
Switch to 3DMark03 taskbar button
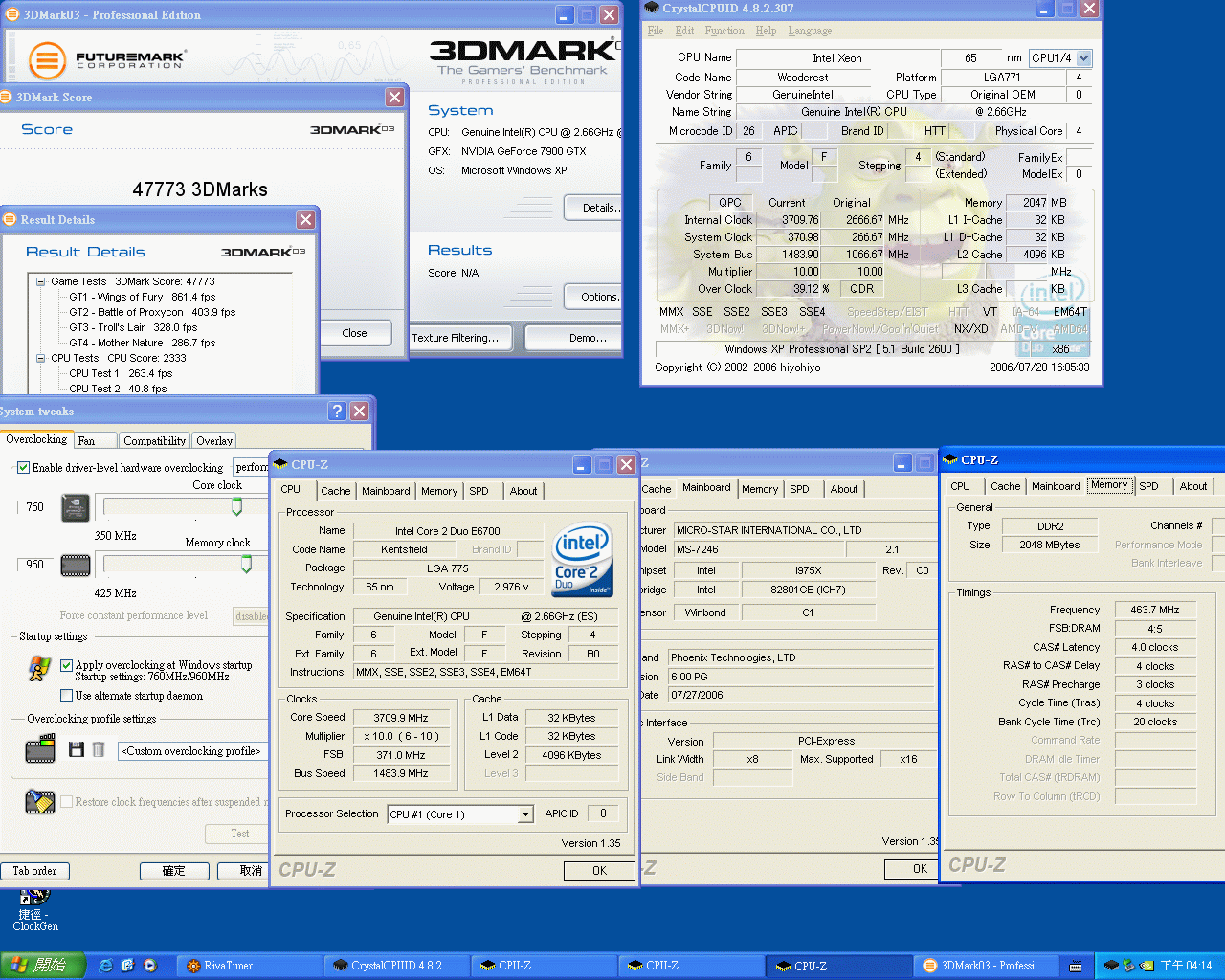(x=986, y=966)
